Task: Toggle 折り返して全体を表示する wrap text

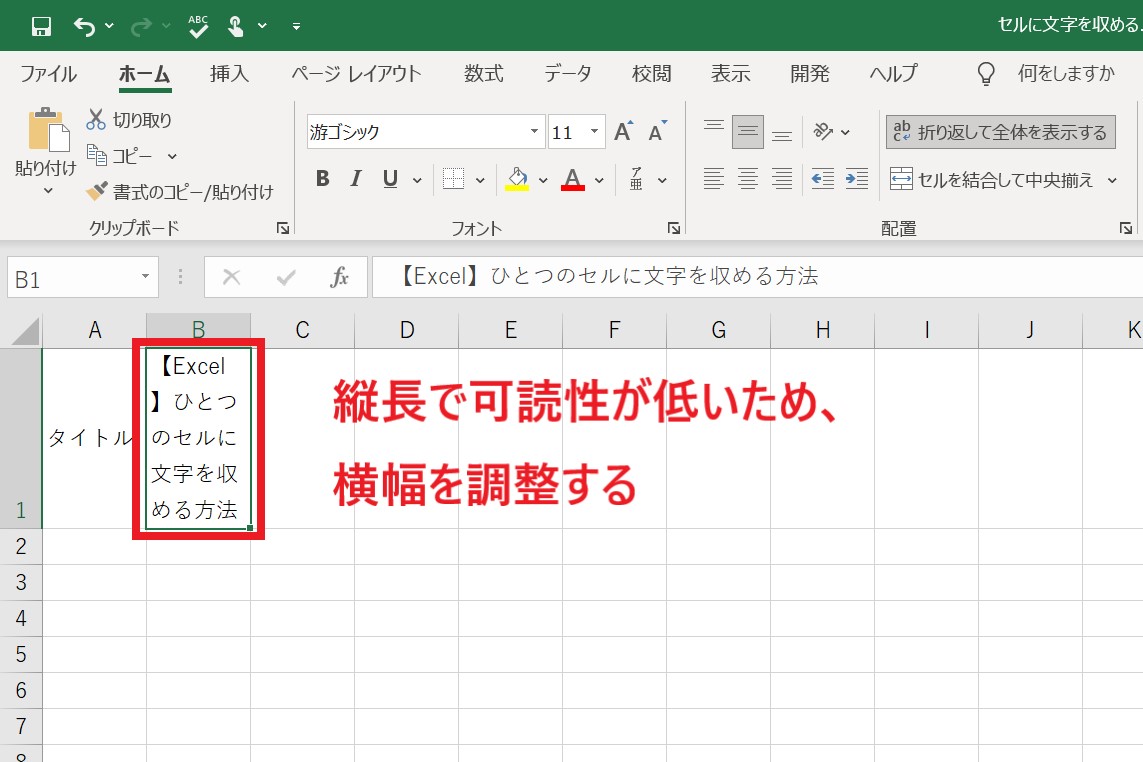Action: [1000, 132]
